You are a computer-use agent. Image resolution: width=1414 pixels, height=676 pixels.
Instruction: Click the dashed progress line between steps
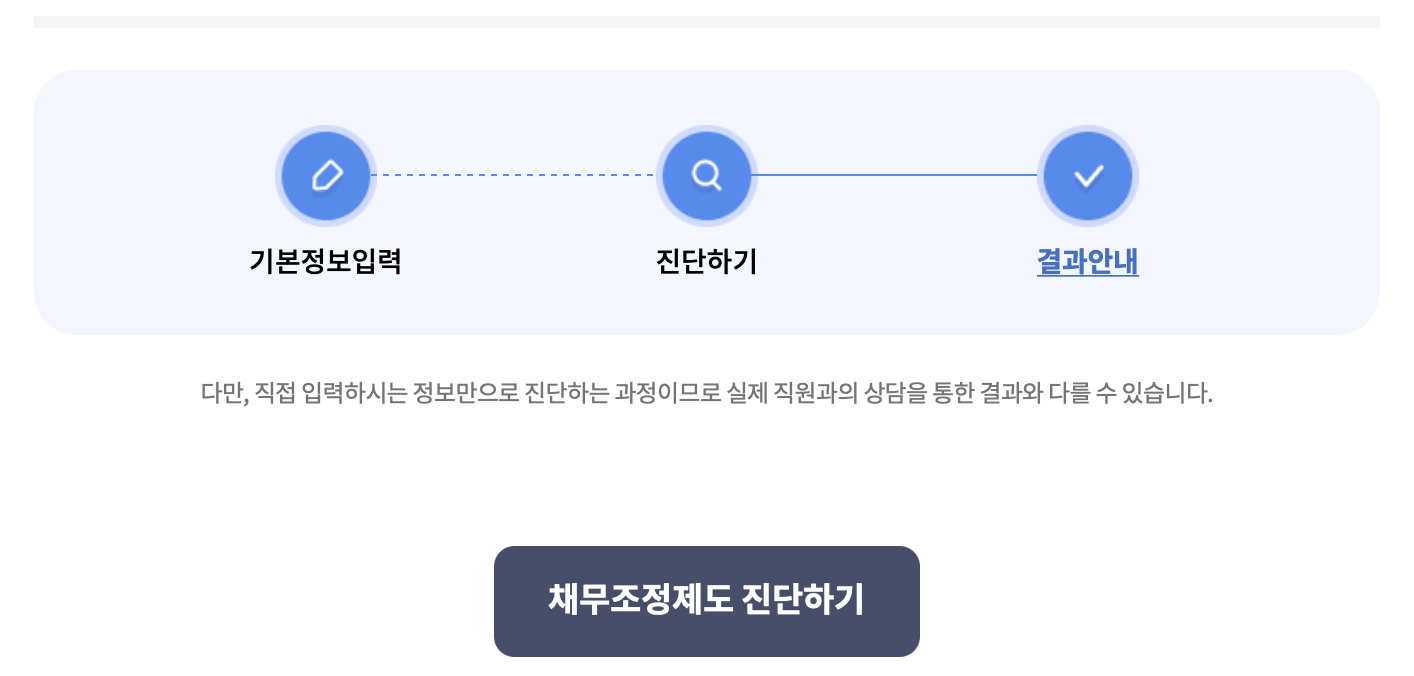click(517, 175)
